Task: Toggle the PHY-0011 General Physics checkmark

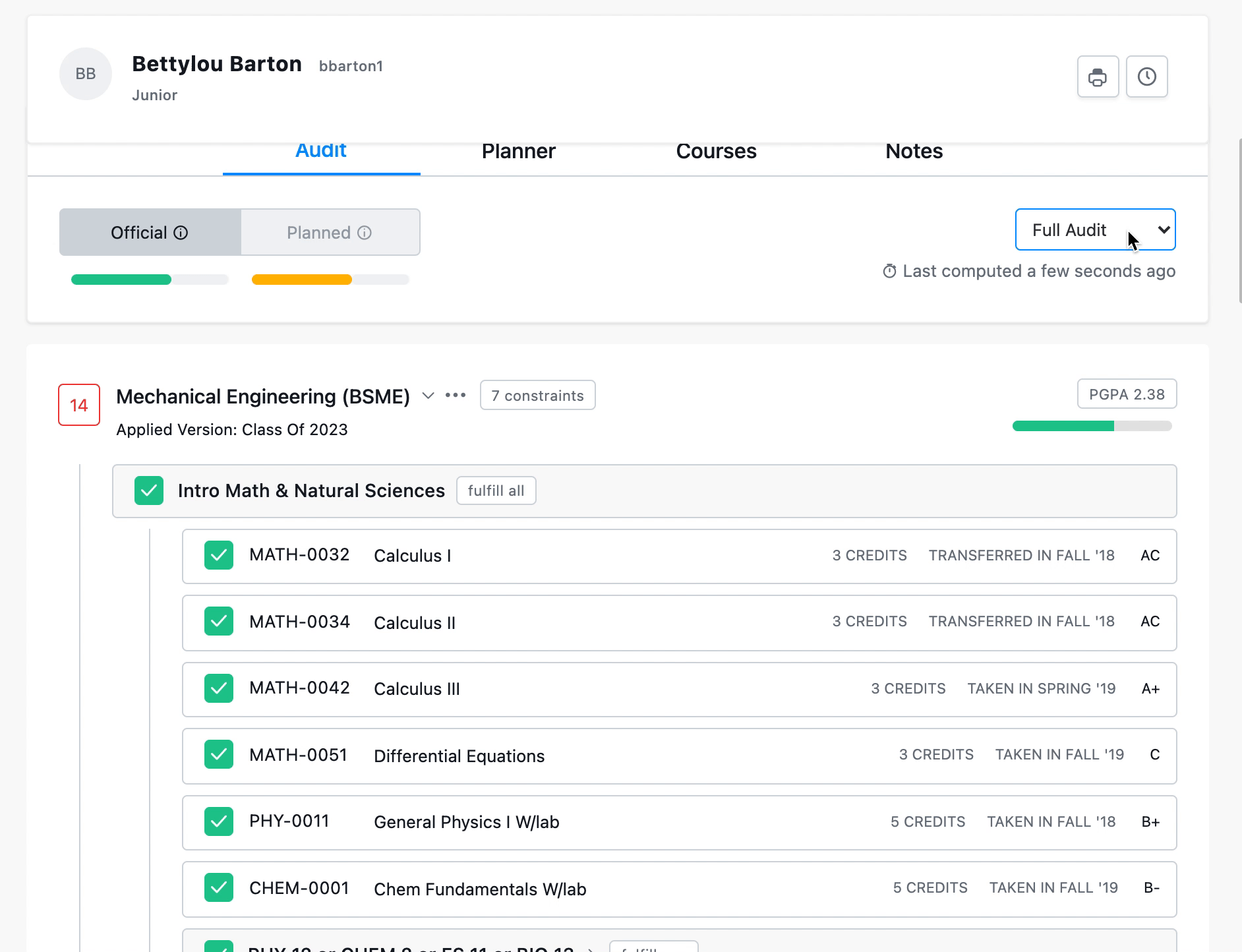Action: (219, 821)
